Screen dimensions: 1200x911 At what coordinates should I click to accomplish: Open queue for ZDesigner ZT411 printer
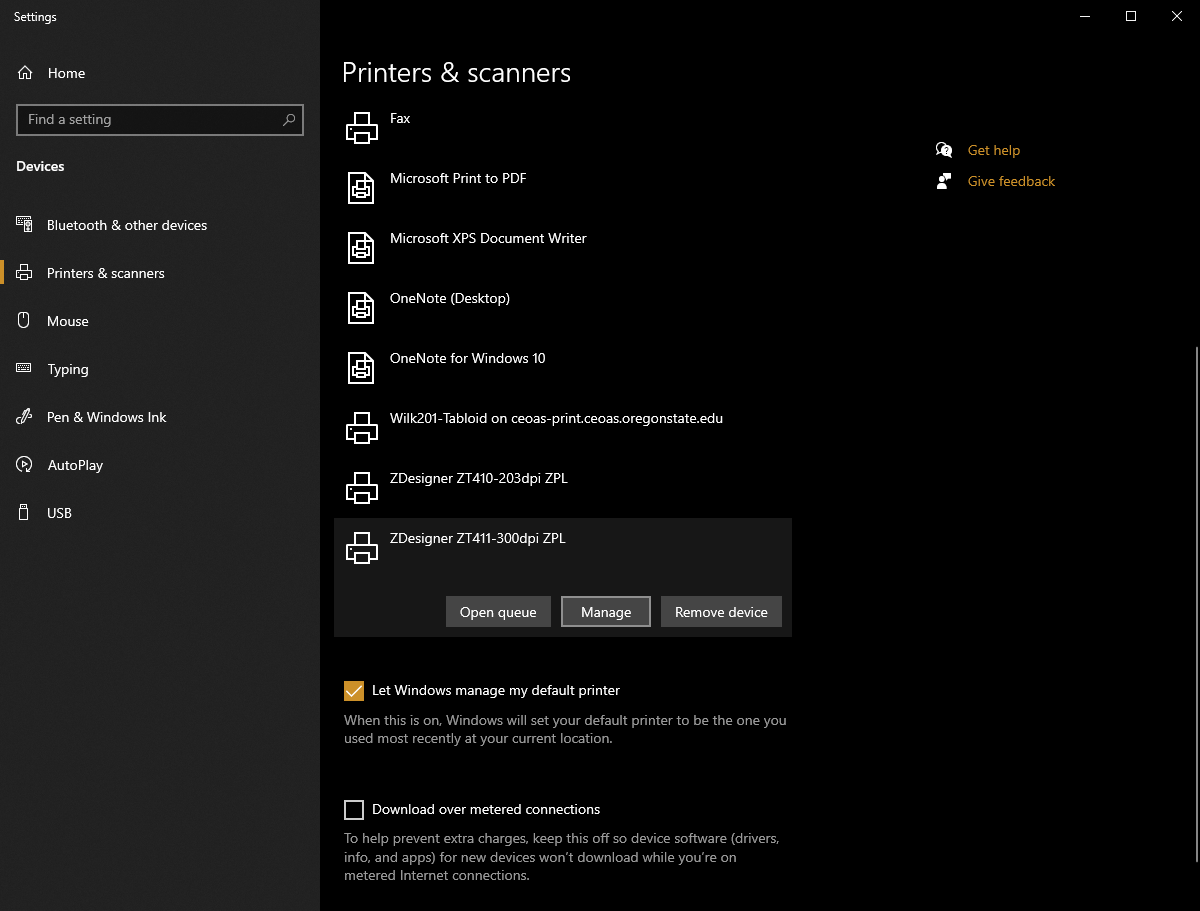pyautogui.click(x=498, y=612)
